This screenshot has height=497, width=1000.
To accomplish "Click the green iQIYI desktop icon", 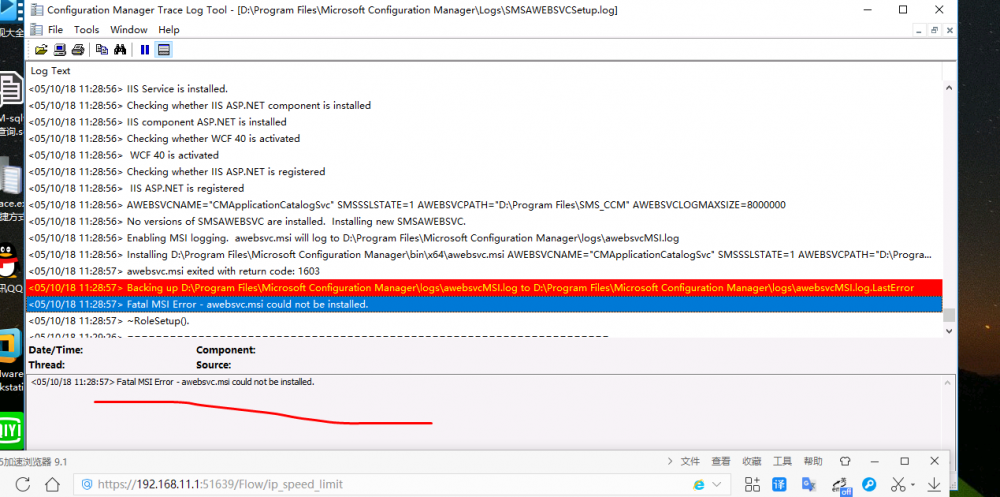I will coord(11,433).
